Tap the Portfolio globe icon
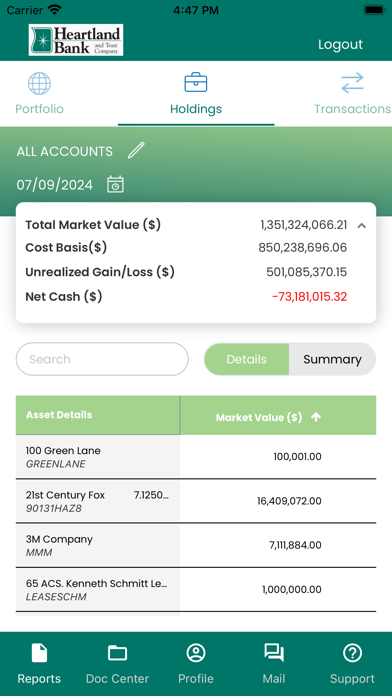The image size is (392, 696). tap(40, 83)
